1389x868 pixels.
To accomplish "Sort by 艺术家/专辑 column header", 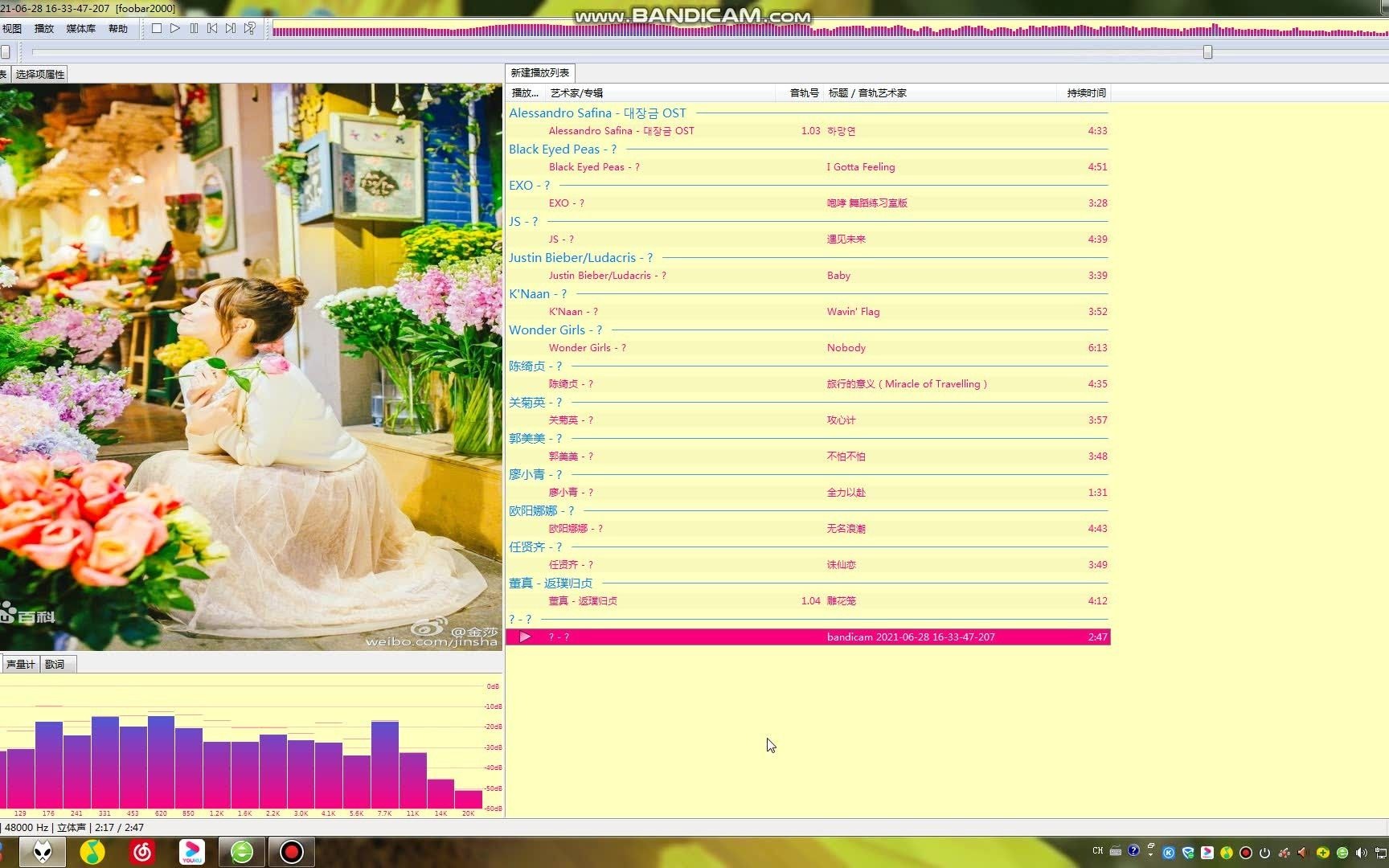I will tap(659, 93).
